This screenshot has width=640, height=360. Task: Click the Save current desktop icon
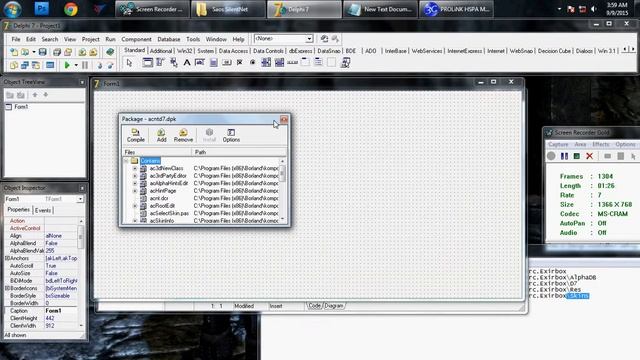click(x=324, y=39)
